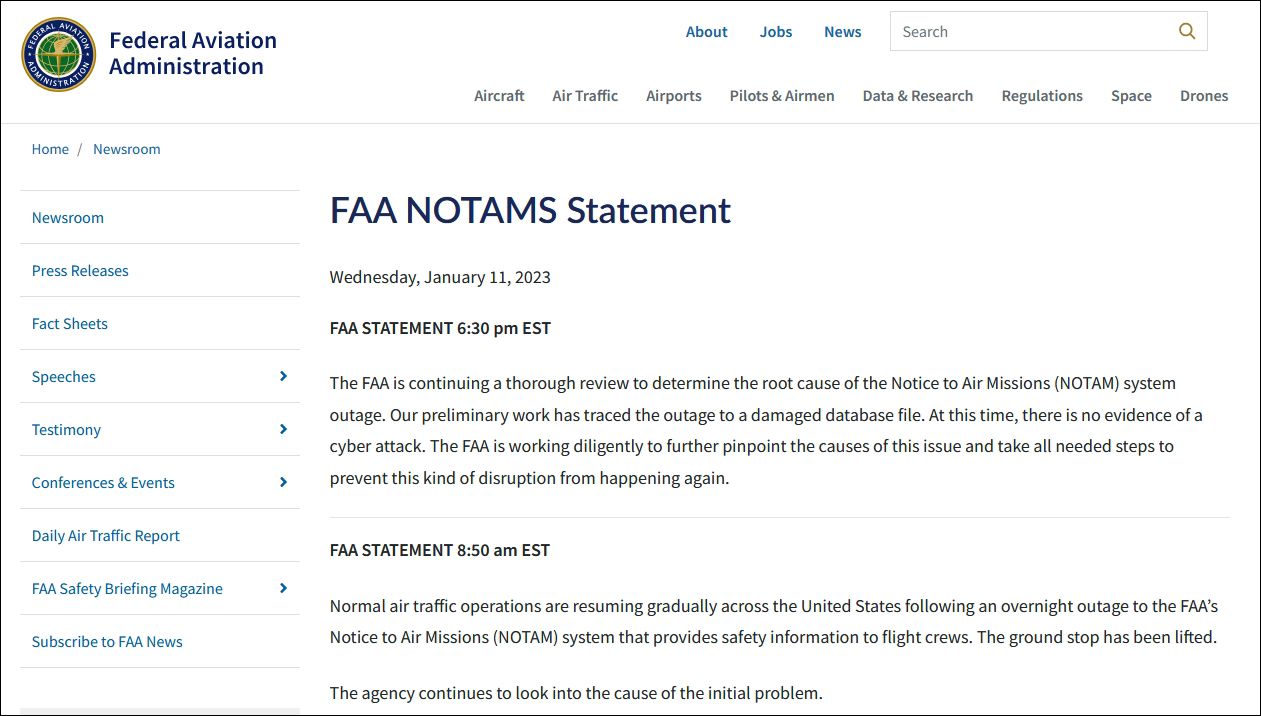The width and height of the screenshot is (1261, 716).
Task: Go to Fact Sheets page
Action: click(70, 323)
